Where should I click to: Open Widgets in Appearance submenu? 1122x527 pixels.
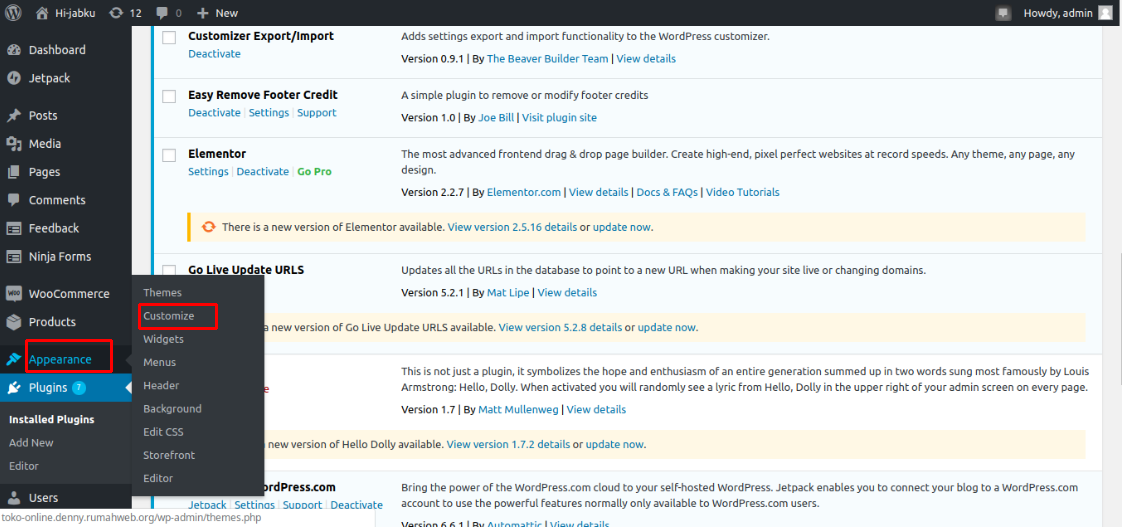[x=163, y=339]
